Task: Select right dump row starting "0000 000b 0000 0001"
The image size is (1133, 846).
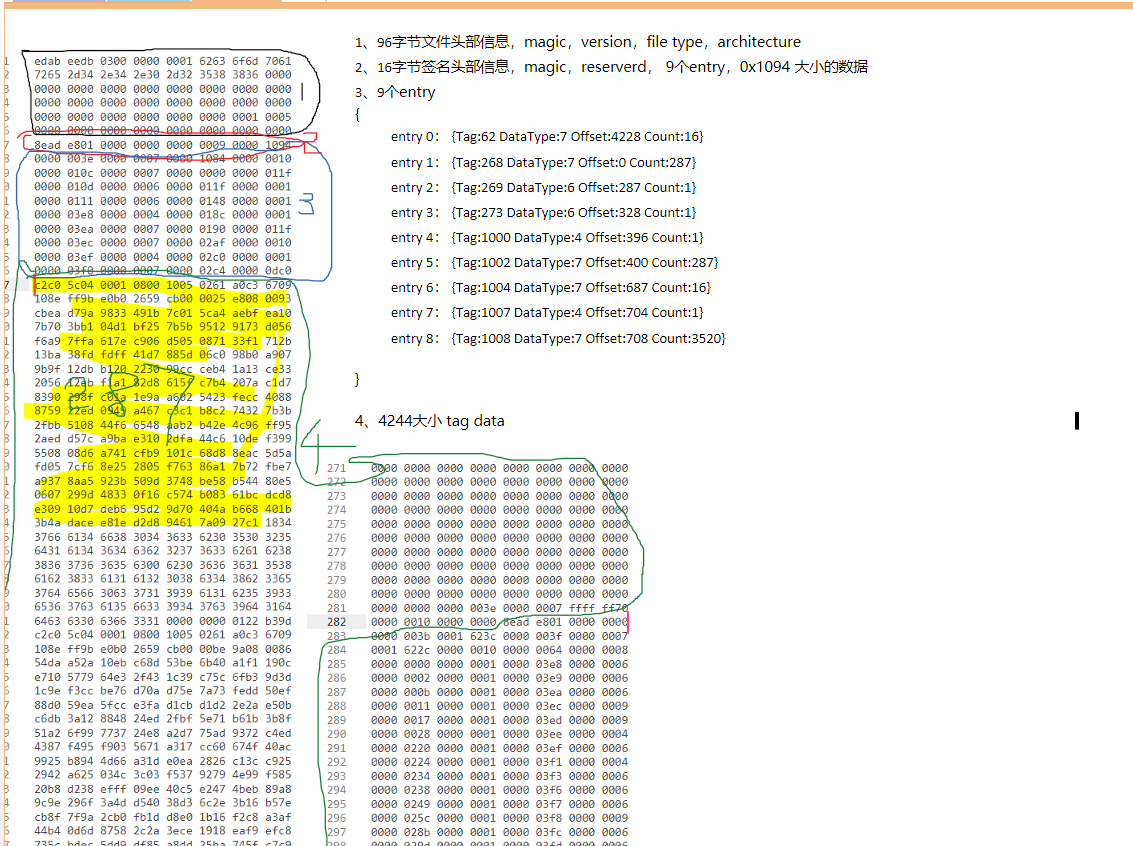Action: tap(499, 692)
